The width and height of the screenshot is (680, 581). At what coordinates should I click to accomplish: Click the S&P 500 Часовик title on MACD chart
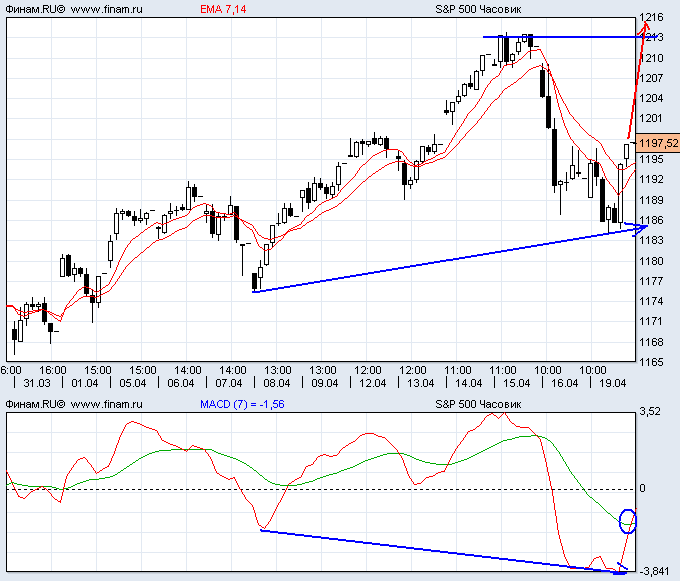[478, 404]
